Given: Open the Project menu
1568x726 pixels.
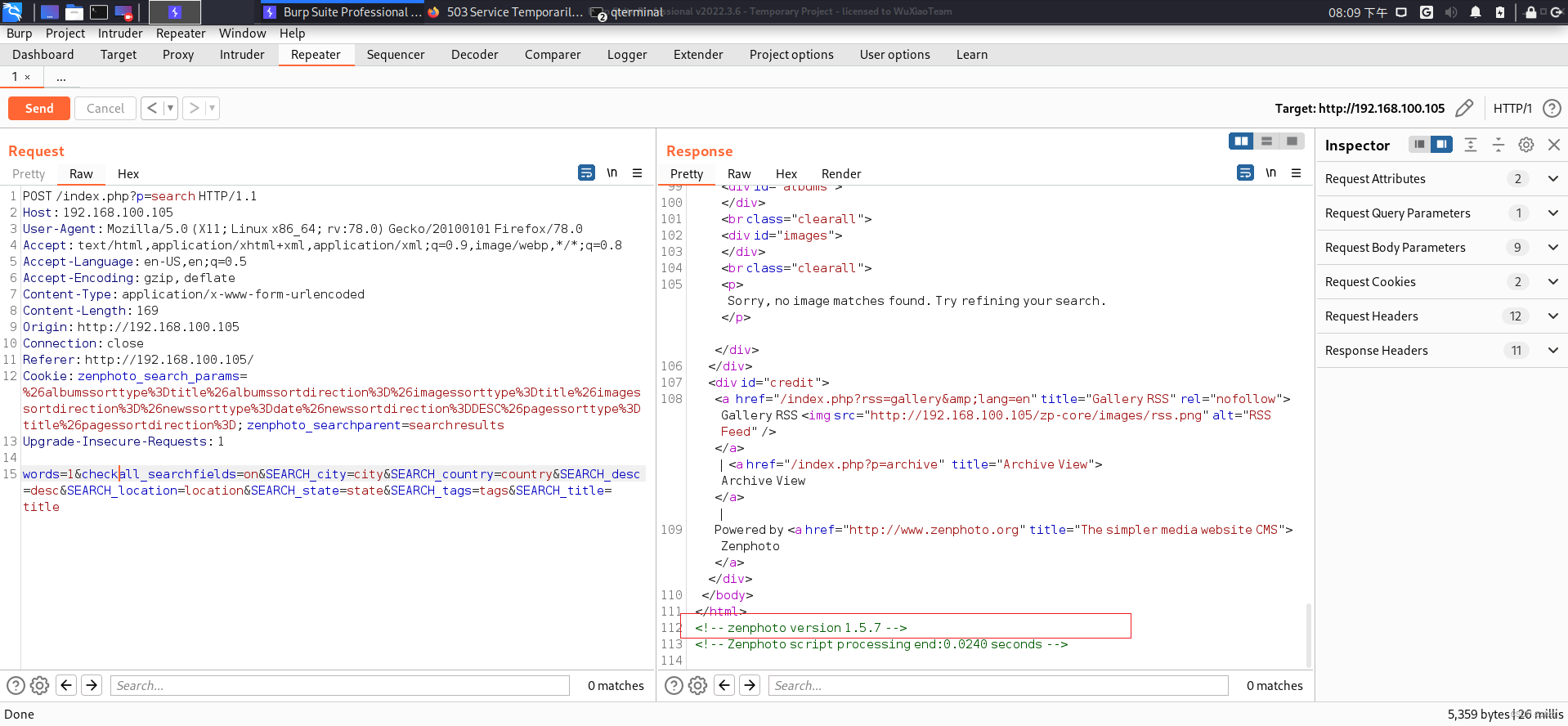Looking at the screenshot, I should (x=65, y=33).
